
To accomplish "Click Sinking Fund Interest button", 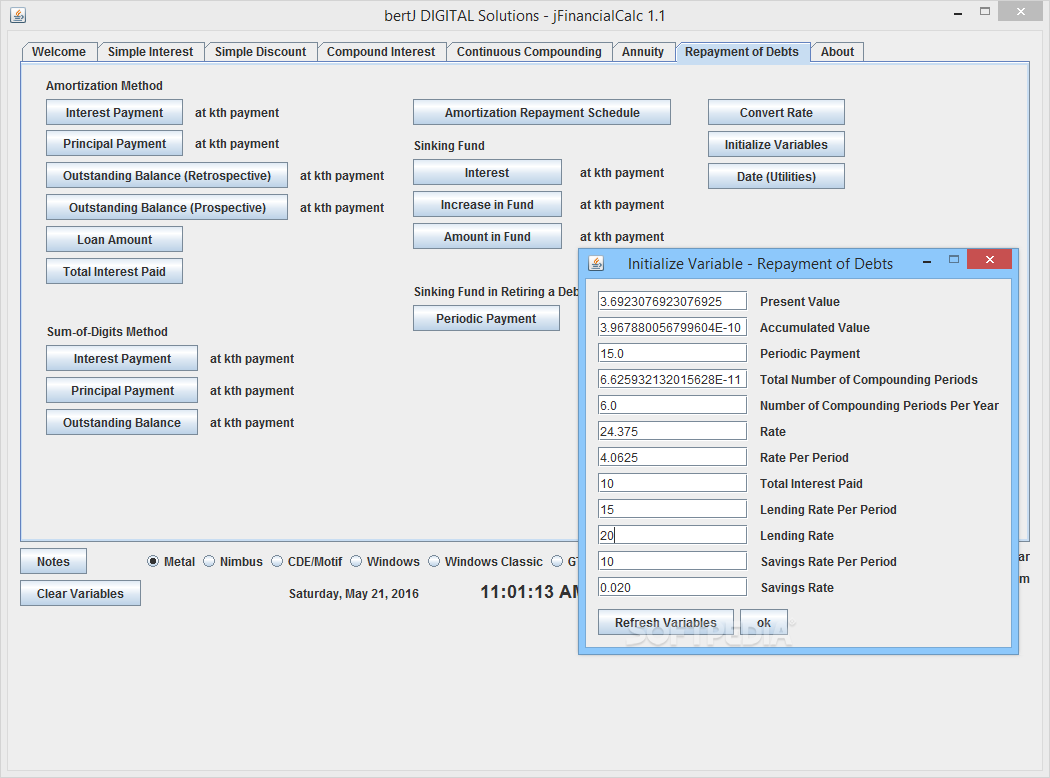I will [x=487, y=173].
